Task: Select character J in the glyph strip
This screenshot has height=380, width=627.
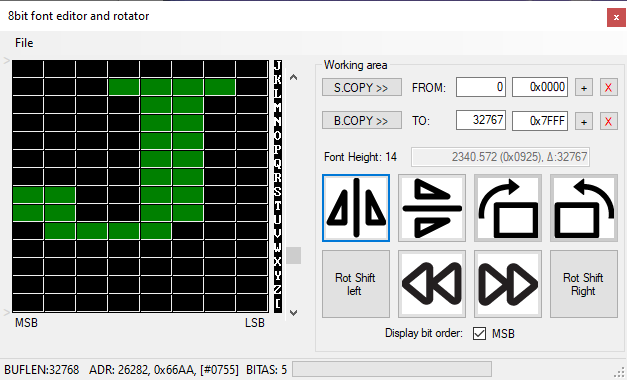Action: [x=278, y=66]
